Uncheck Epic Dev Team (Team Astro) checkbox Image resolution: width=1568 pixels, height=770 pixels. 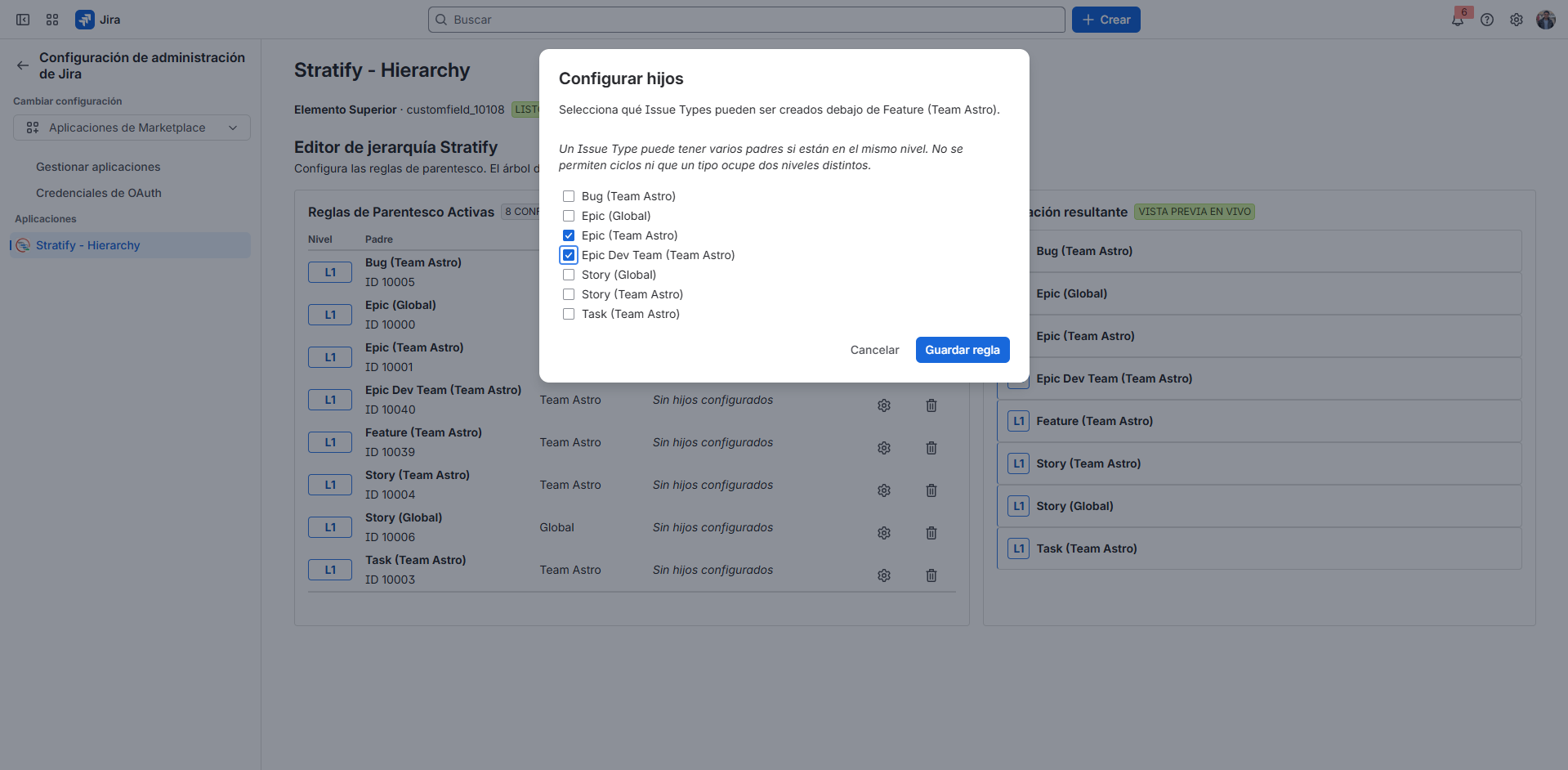pos(569,255)
